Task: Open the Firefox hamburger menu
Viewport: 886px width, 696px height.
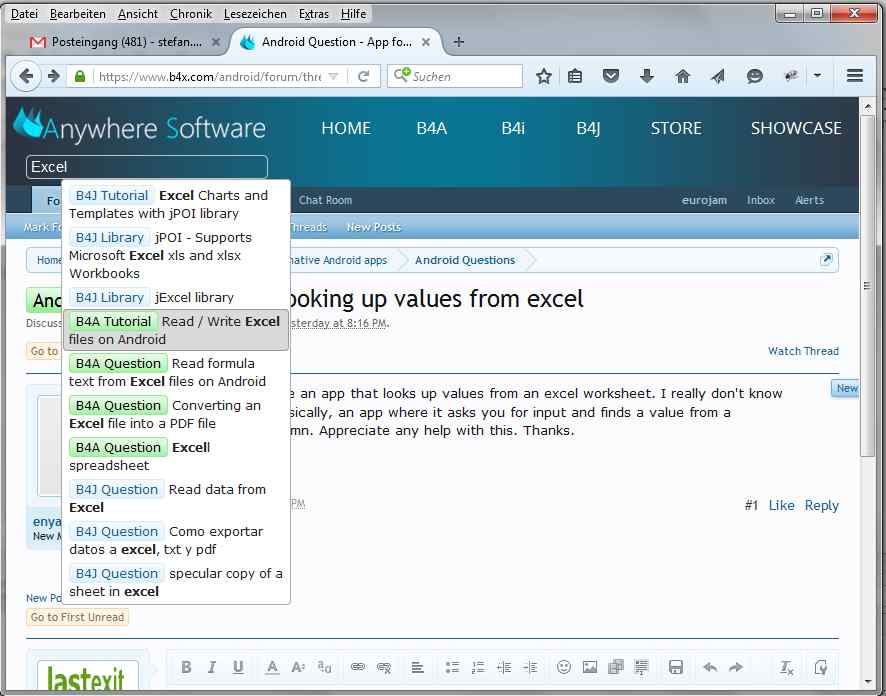Action: pyautogui.click(x=855, y=76)
